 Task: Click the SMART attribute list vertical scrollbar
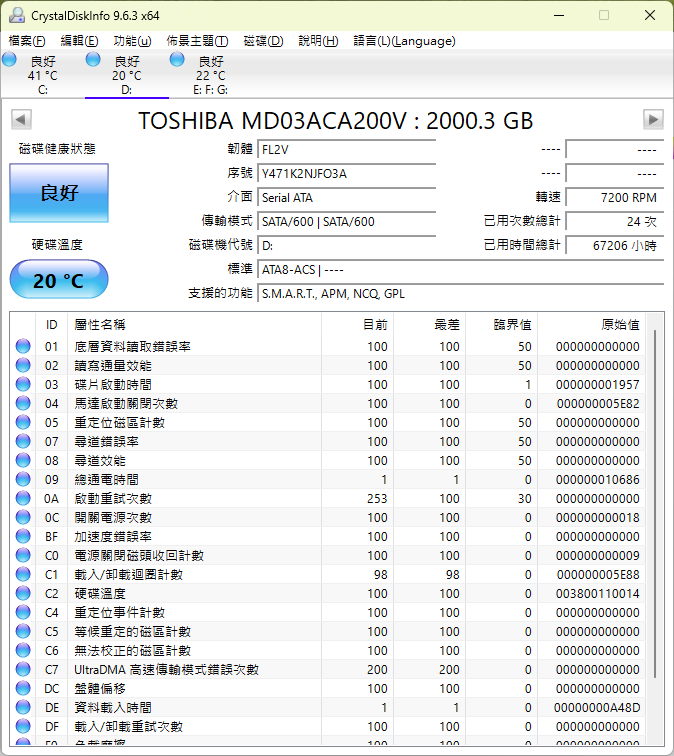tap(654, 504)
